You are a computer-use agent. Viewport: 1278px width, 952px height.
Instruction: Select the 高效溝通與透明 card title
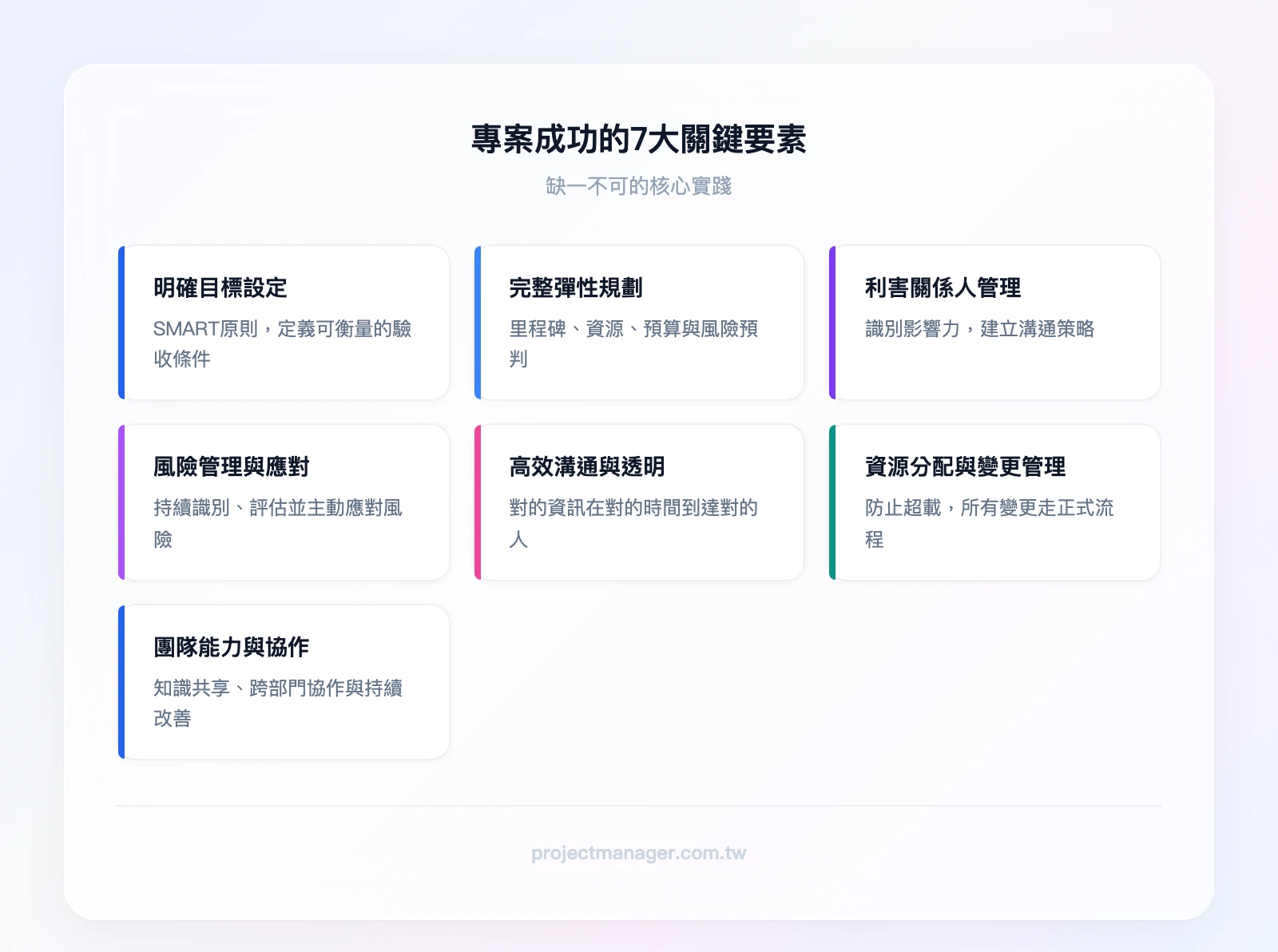pyautogui.click(x=587, y=467)
